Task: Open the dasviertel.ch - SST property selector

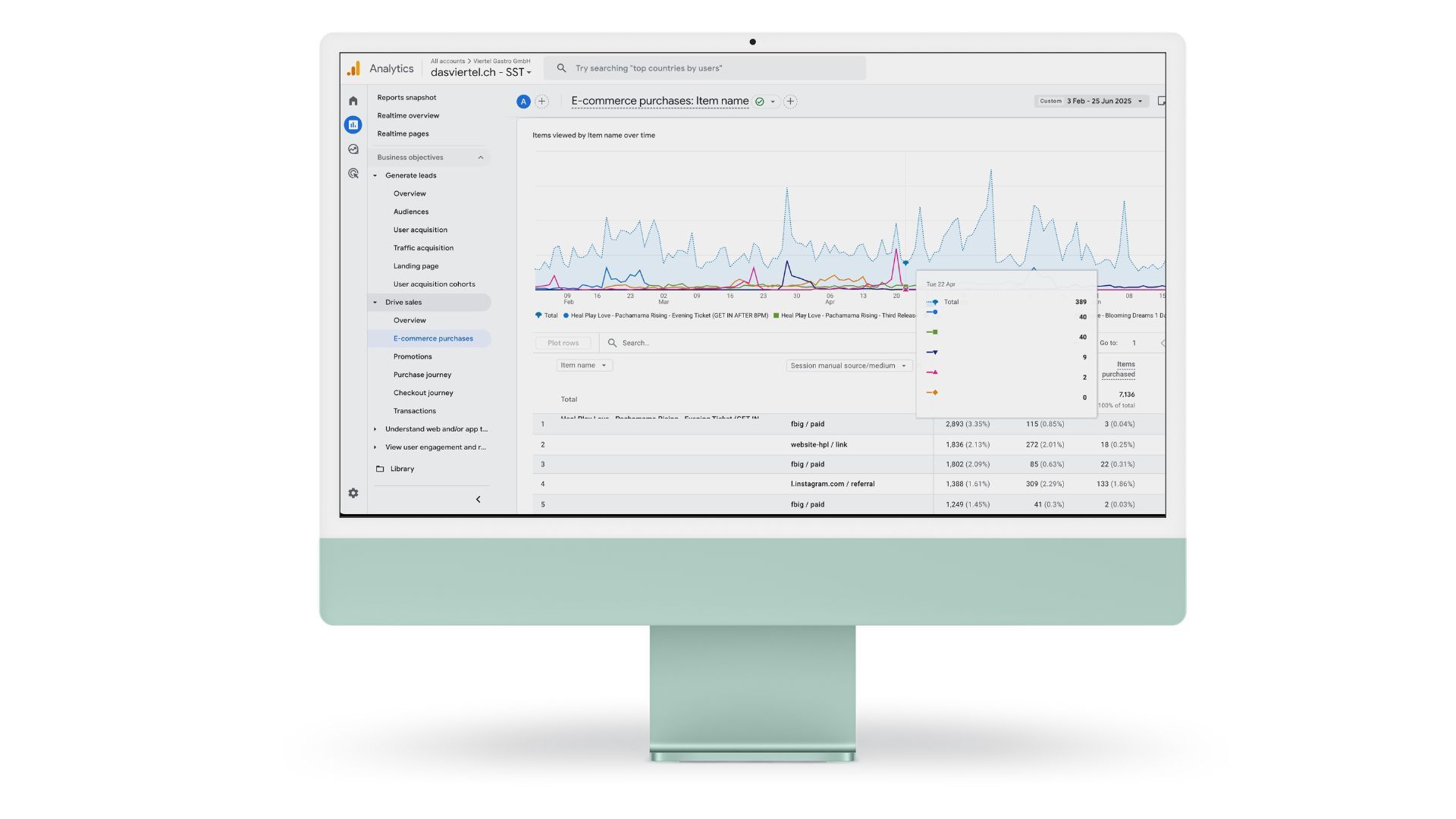Action: pos(481,72)
